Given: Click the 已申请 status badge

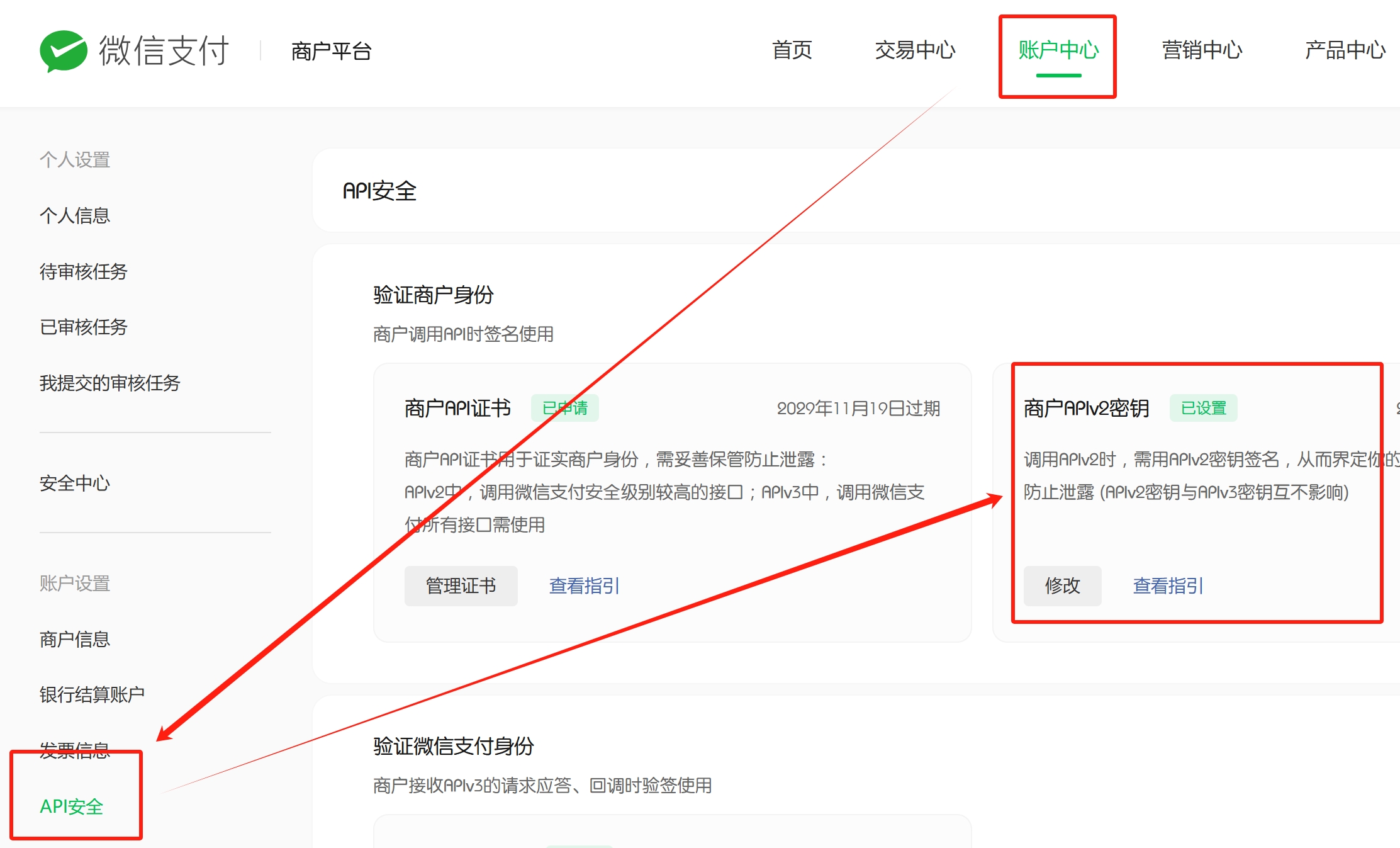Looking at the screenshot, I should click(x=565, y=408).
